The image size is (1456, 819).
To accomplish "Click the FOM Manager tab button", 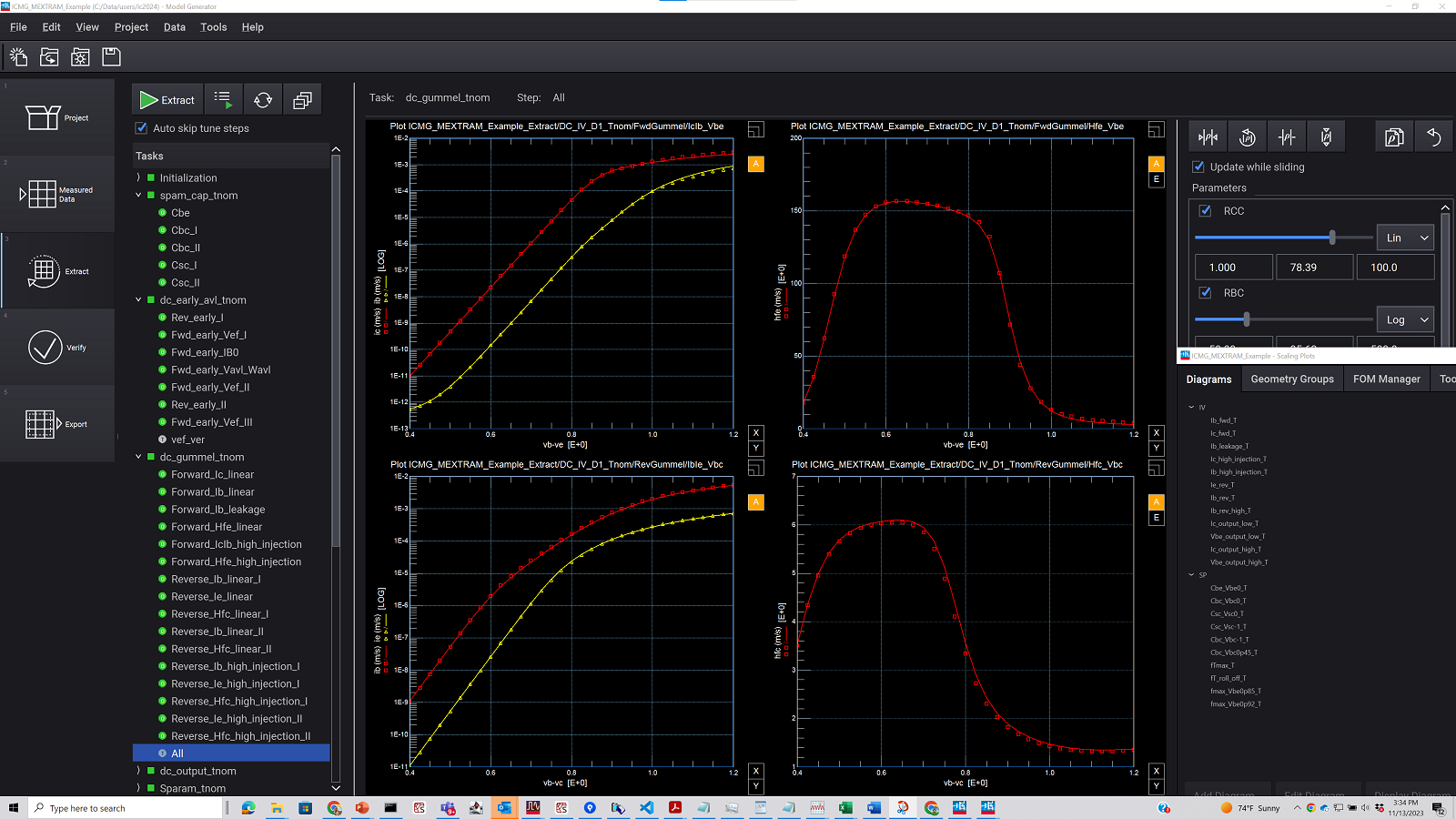I will (1386, 379).
